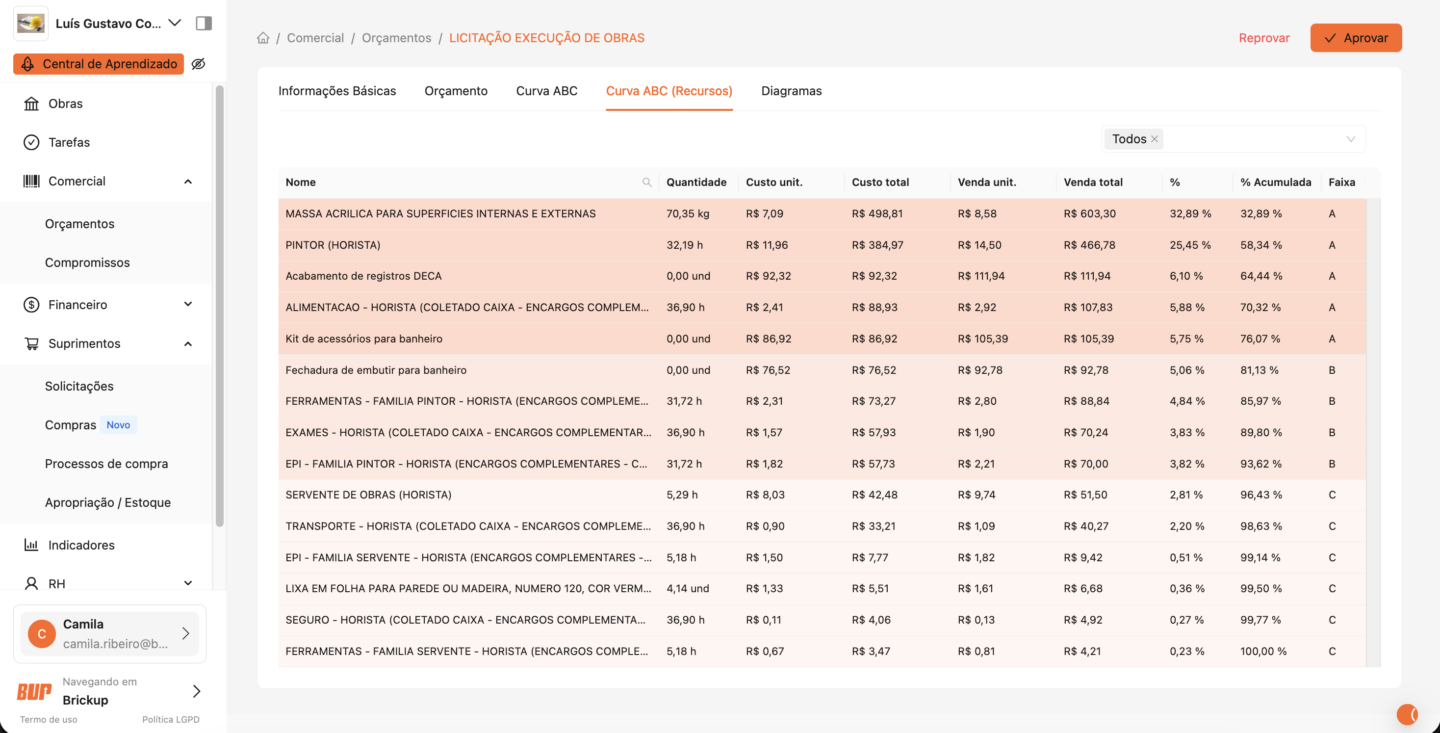Click the Kit de acessórios para banheiro row
Screen dimensions: 1440x733
[x=822, y=339]
